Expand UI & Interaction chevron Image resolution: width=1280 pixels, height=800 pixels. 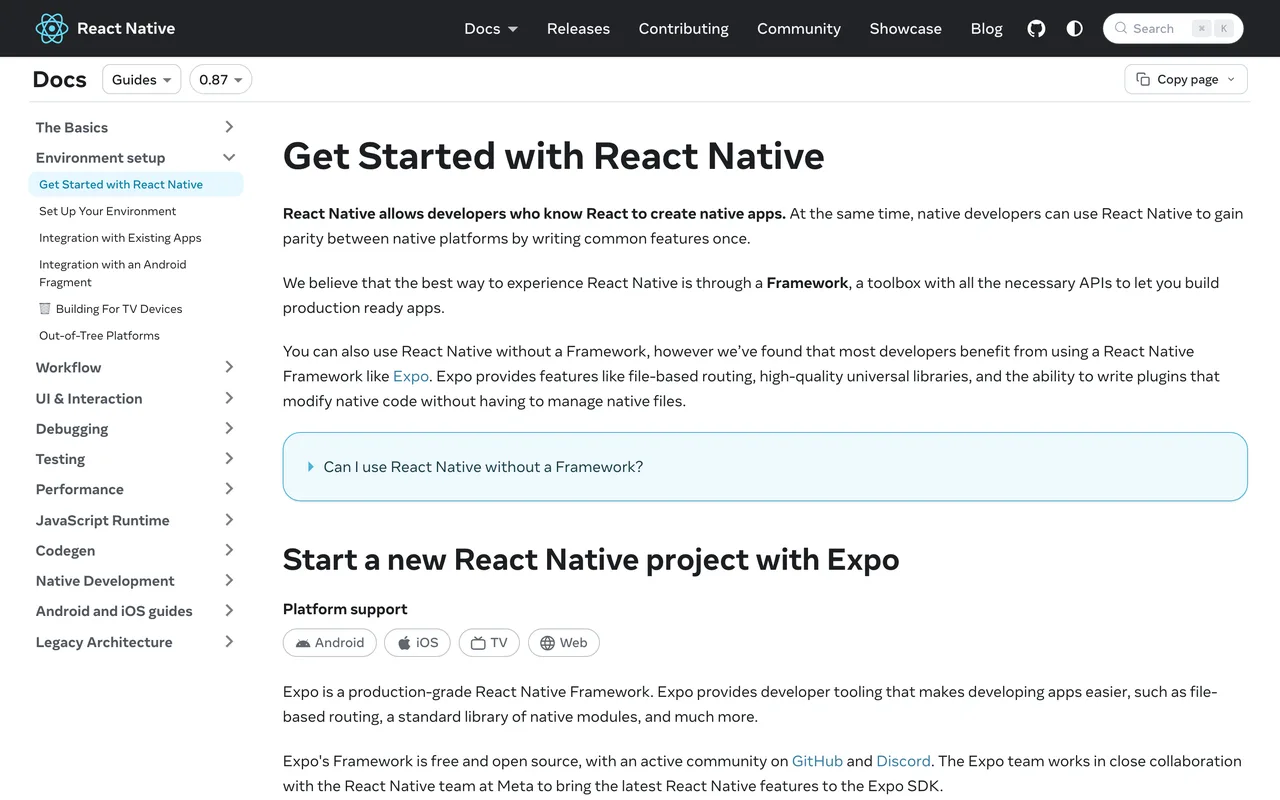(x=229, y=398)
